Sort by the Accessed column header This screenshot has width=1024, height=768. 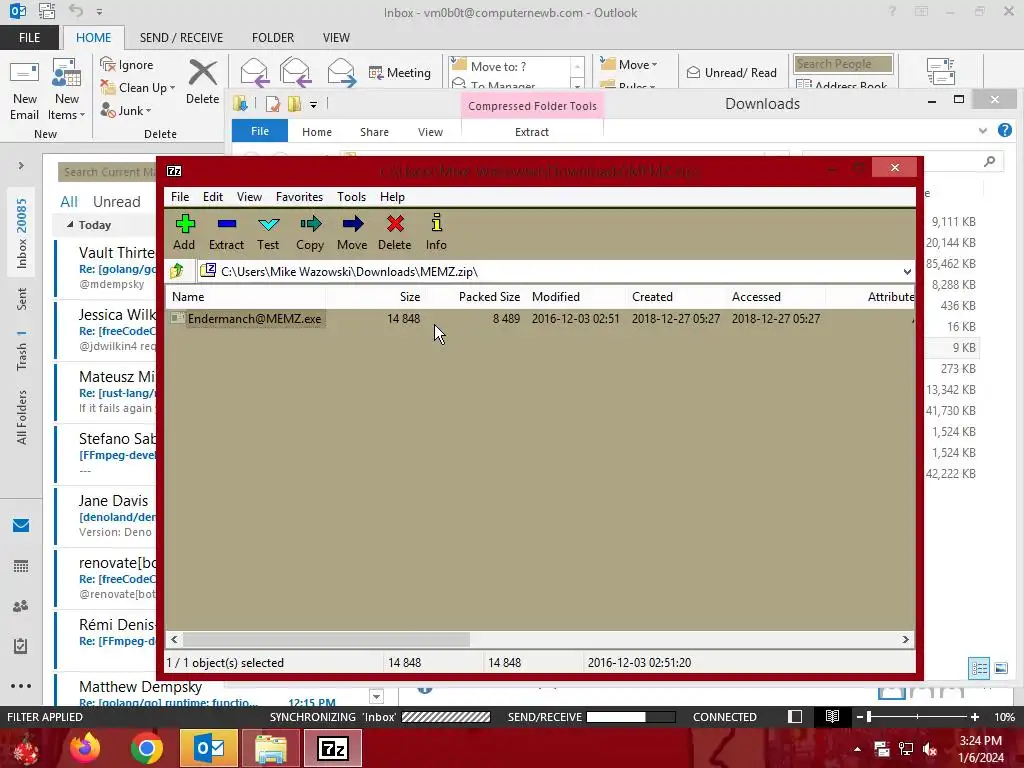point(775,296)
